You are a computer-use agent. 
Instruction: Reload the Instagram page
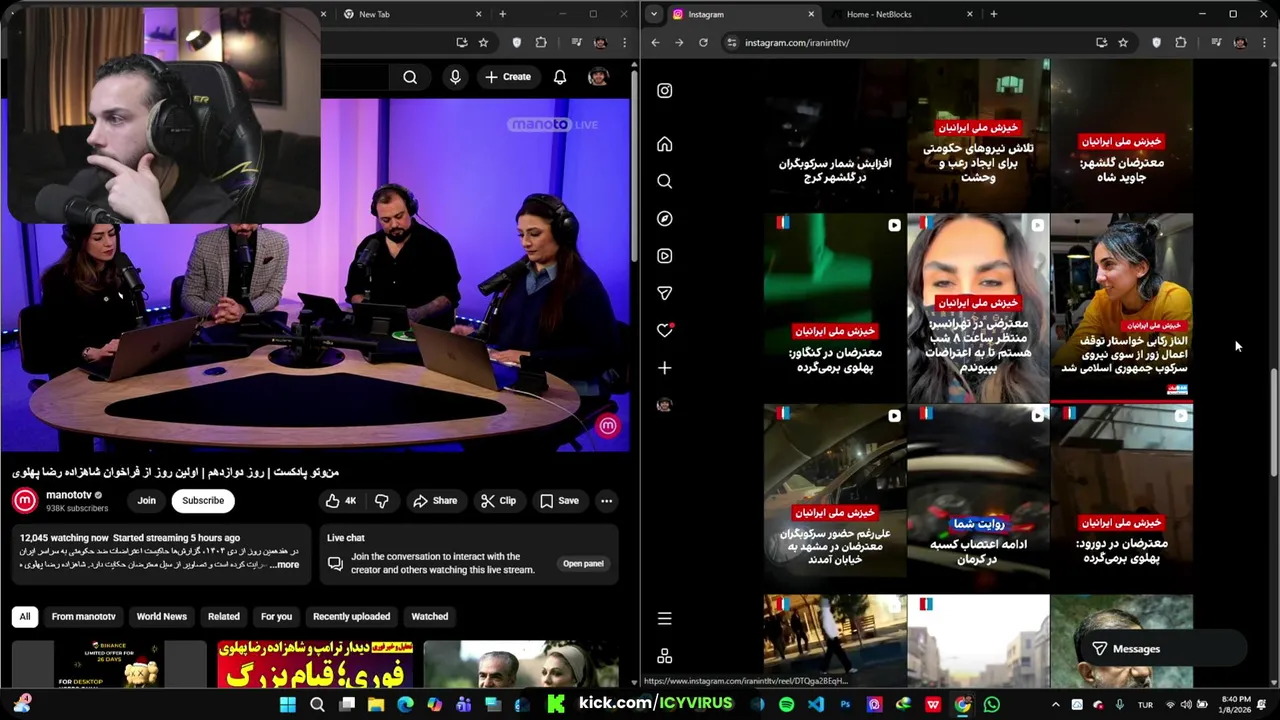pos(703,43)
